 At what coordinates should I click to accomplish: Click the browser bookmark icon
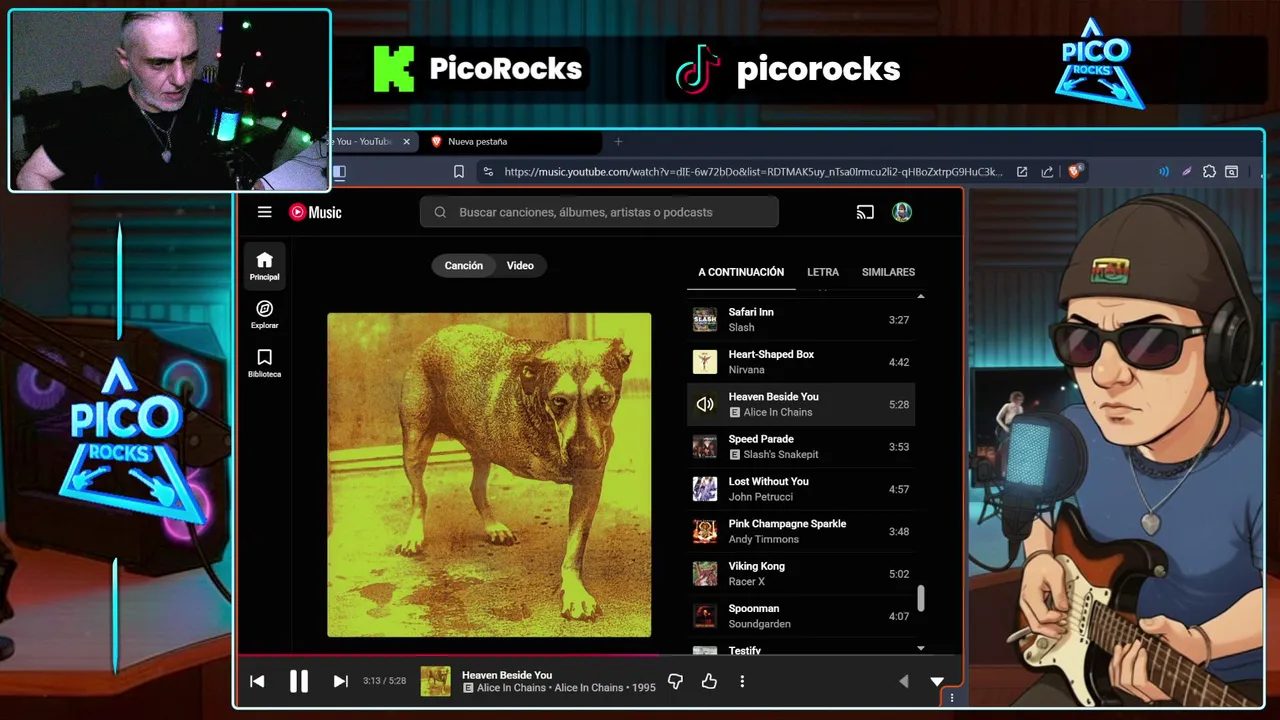(x=458, y=172)
